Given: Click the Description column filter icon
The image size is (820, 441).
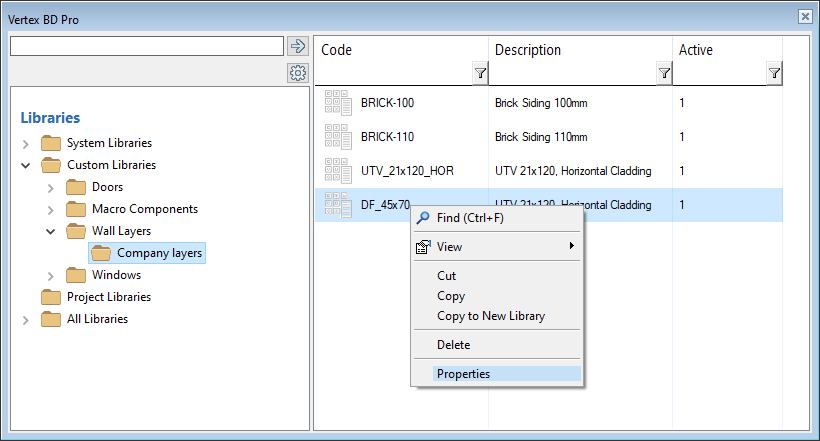Looking at the screenshot, I should (664, 73).
